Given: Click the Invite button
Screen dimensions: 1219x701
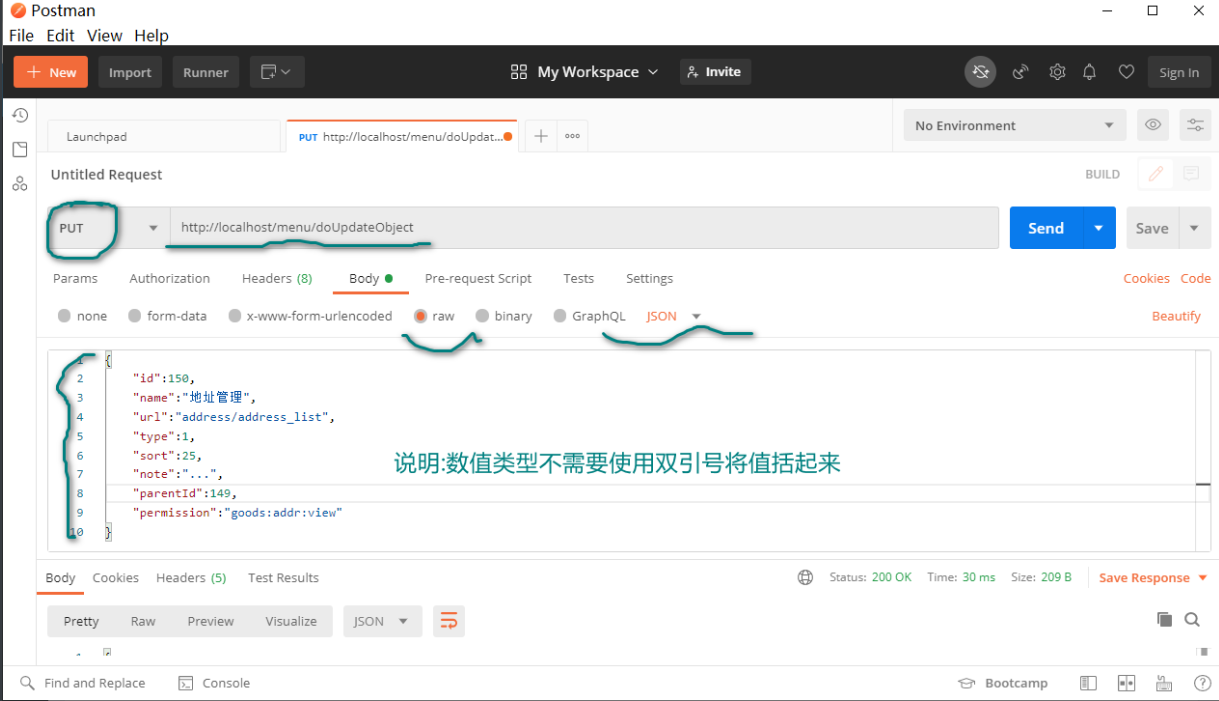Looking at the screenshot, I should tap(715, 72).
